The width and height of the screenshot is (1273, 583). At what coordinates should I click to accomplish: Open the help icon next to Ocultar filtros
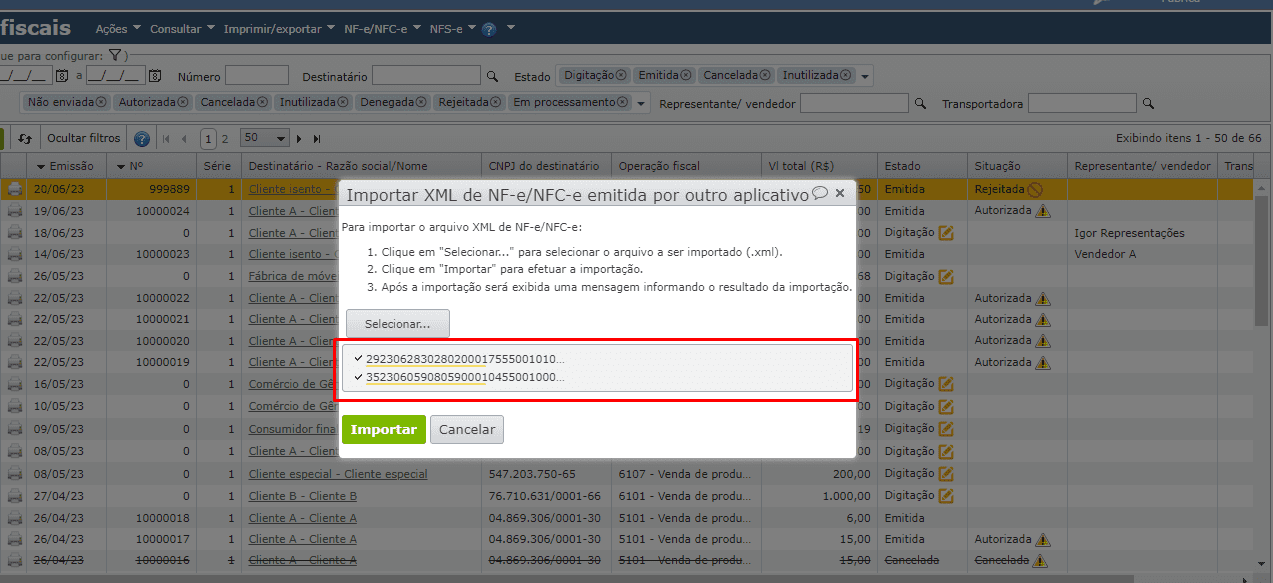click(142, 138)
